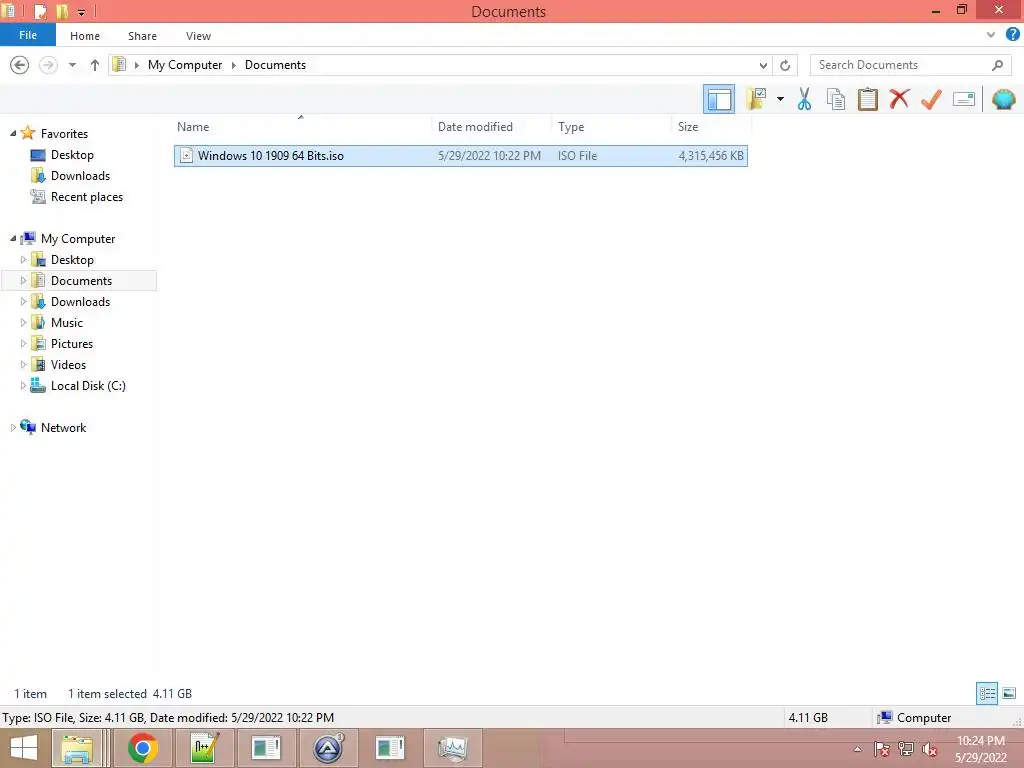Show hidden system tray icons
Screen dimensions: 1024x768
coord(857,750)
